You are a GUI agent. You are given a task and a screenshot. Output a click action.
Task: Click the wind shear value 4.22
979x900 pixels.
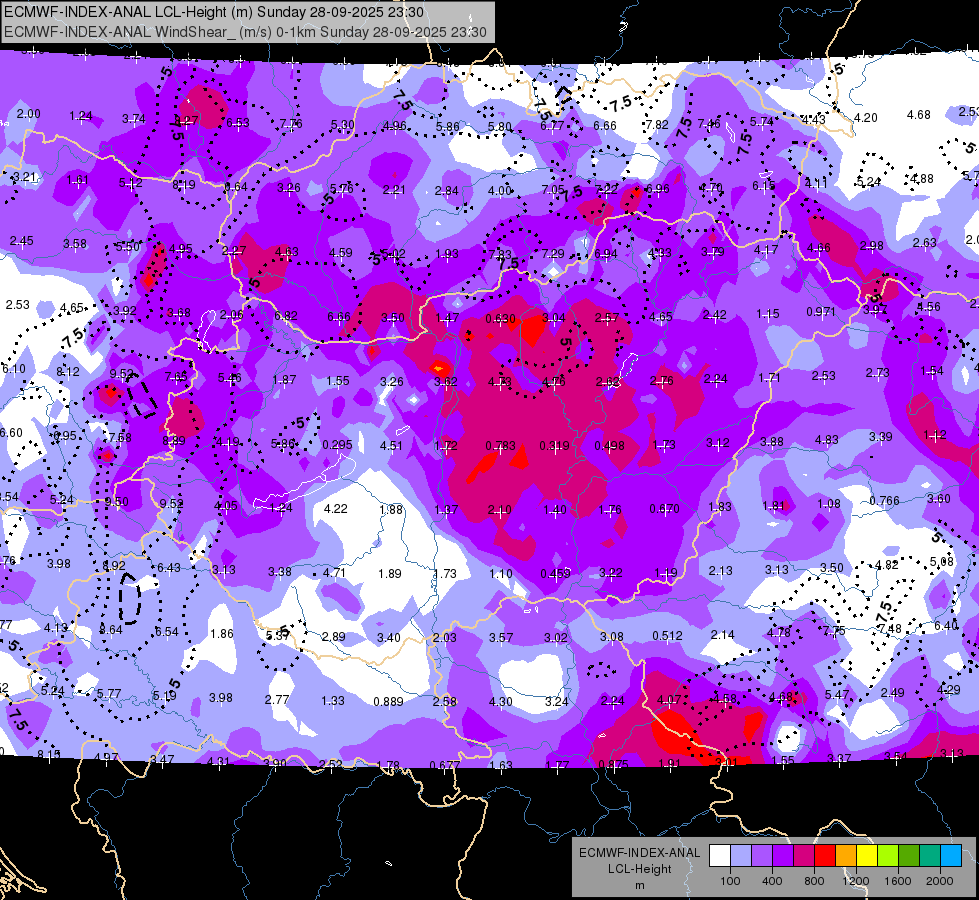coord(335,508)
